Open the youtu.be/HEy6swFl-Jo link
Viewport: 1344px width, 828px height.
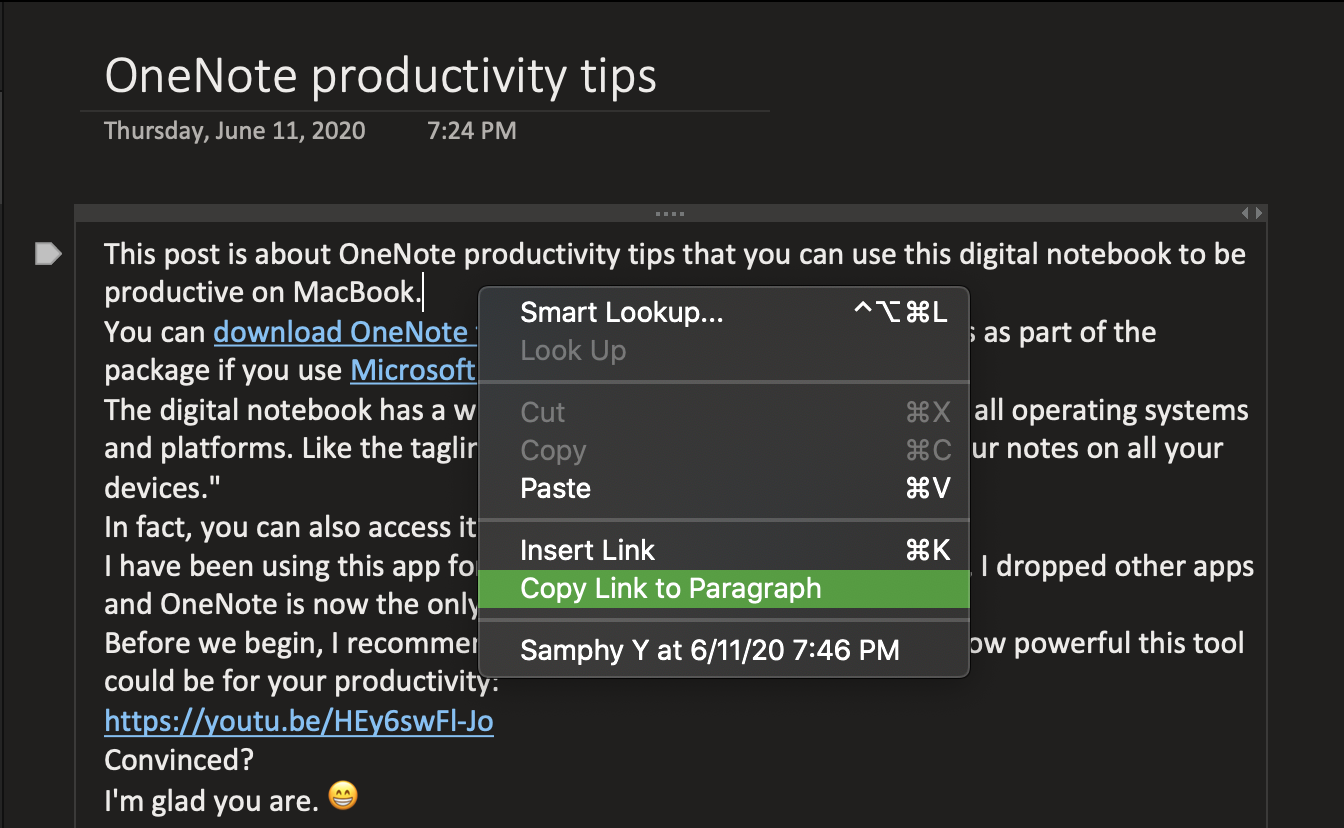point(299,721)
